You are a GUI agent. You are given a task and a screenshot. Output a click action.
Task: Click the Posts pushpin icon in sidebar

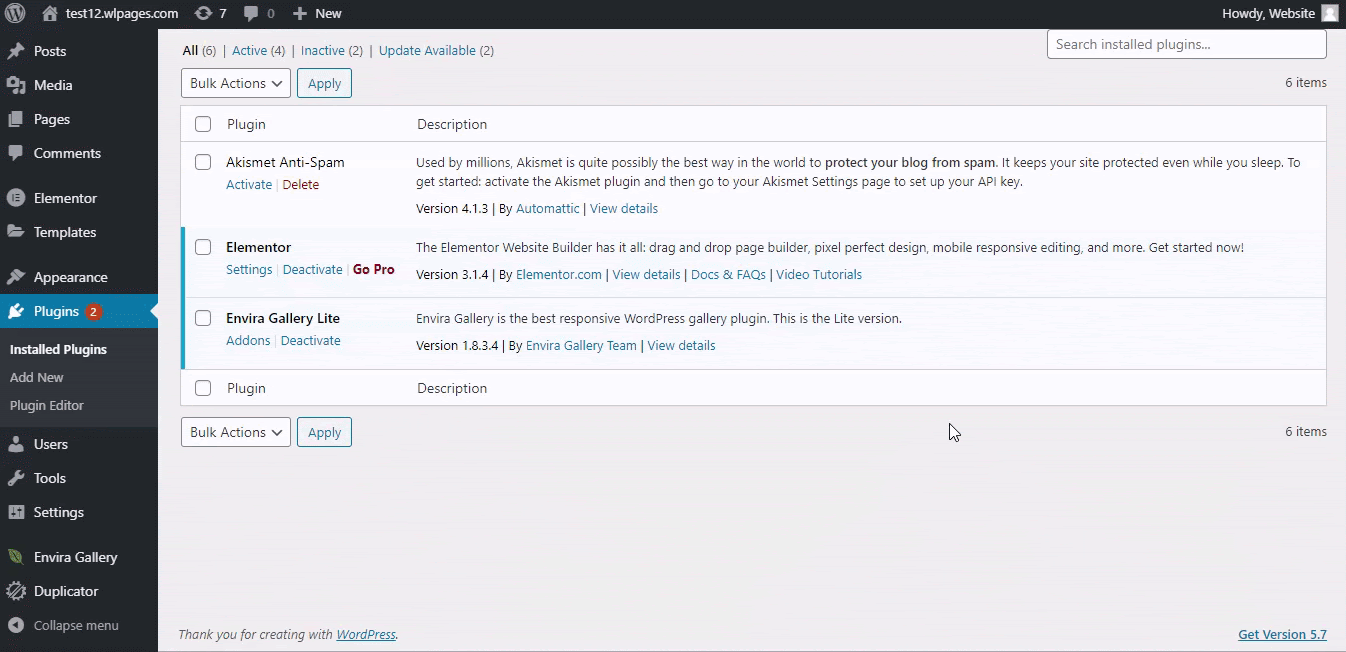click(x=15, y=51)
